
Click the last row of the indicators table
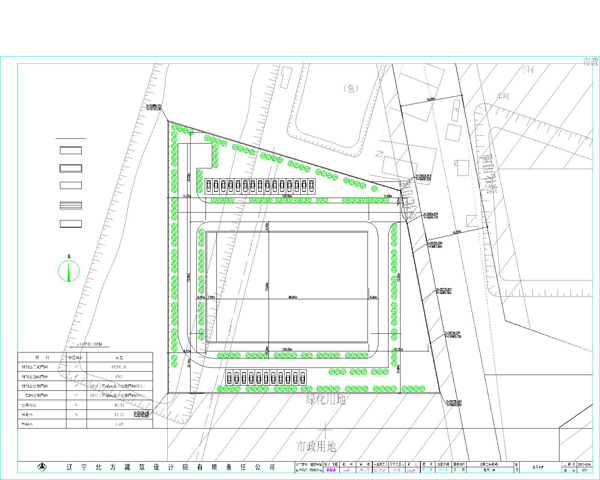click(x=83, y=424)
